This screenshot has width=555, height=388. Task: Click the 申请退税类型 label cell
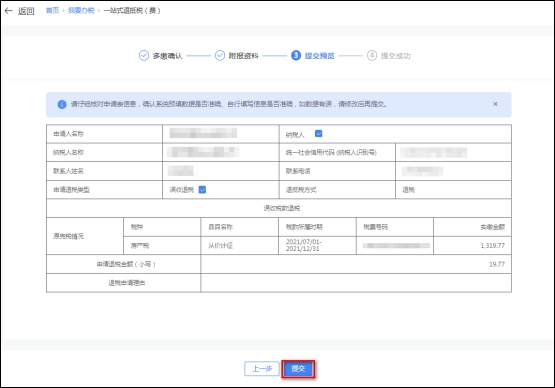(104, 190)
